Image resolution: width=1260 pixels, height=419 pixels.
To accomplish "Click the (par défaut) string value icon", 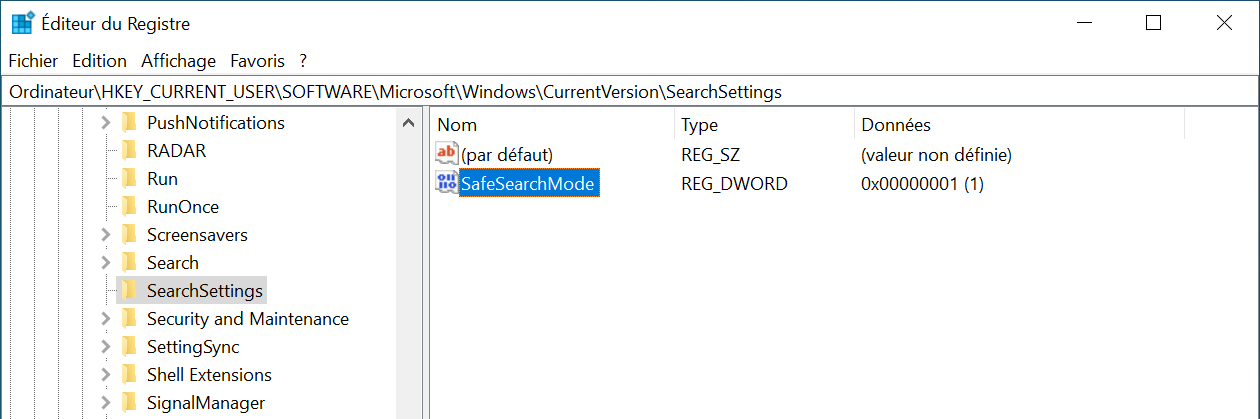I will [447, 154].
